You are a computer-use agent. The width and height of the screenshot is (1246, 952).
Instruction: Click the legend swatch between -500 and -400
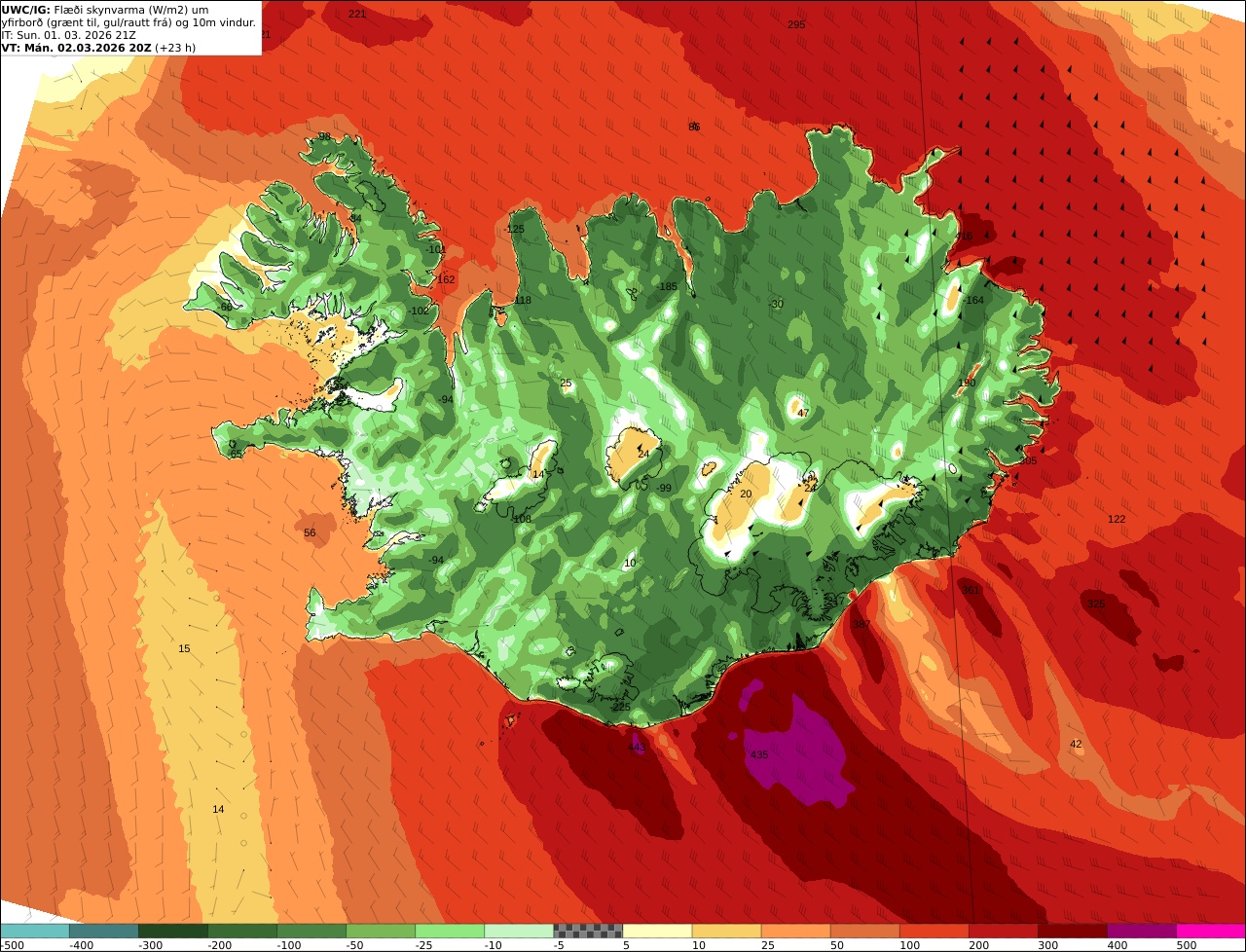[x=35, y=931]
